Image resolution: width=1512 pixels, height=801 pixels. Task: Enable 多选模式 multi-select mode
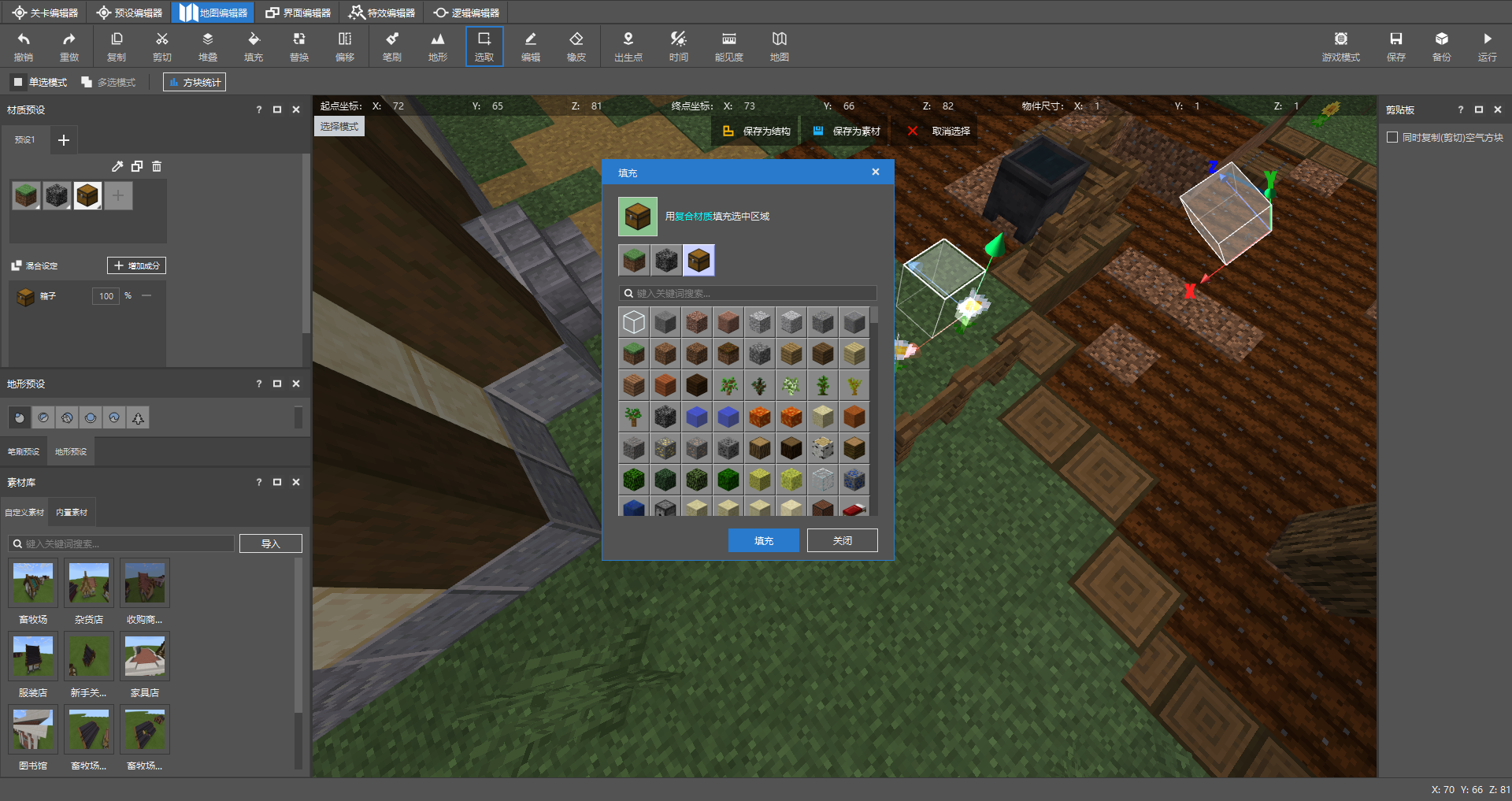pyautogui.click(x=109, y=82)
